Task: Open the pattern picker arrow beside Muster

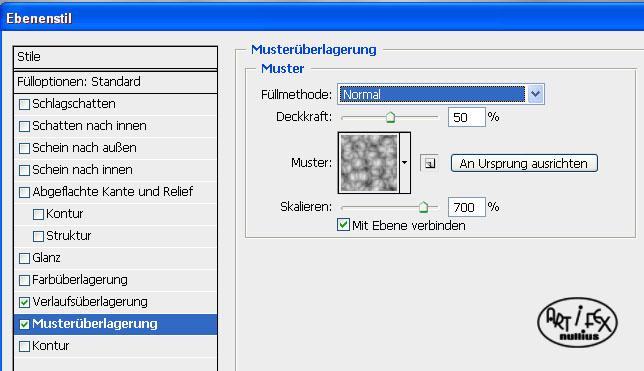Action: [x=405, y=163]
